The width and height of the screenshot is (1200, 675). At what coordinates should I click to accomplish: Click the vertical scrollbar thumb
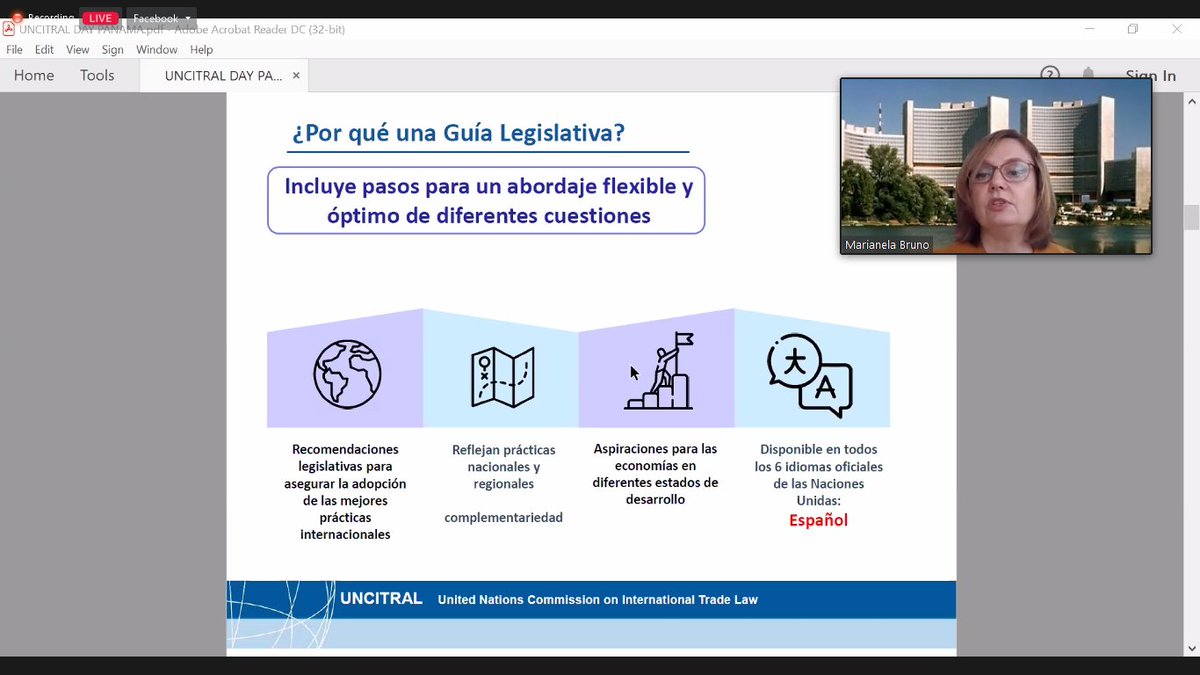click(1191, 217)
